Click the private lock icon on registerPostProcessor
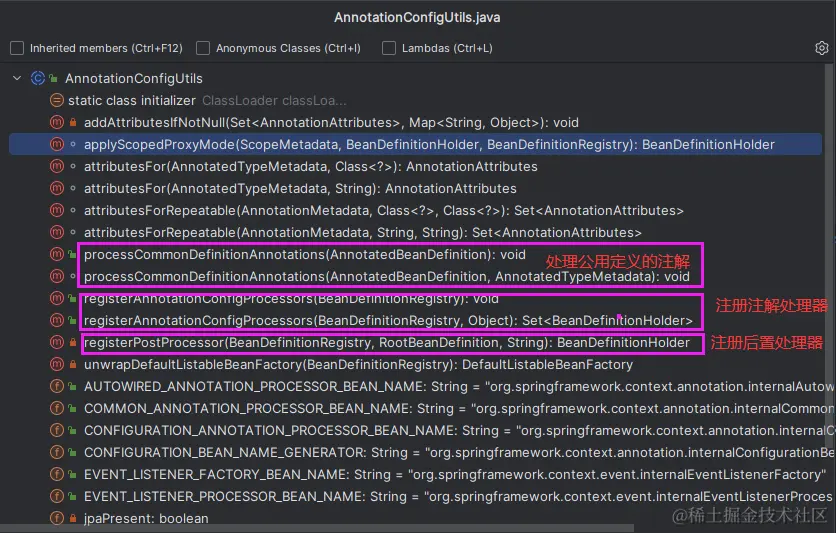This screenshot has width=836, height=533. tap(73, 342)
